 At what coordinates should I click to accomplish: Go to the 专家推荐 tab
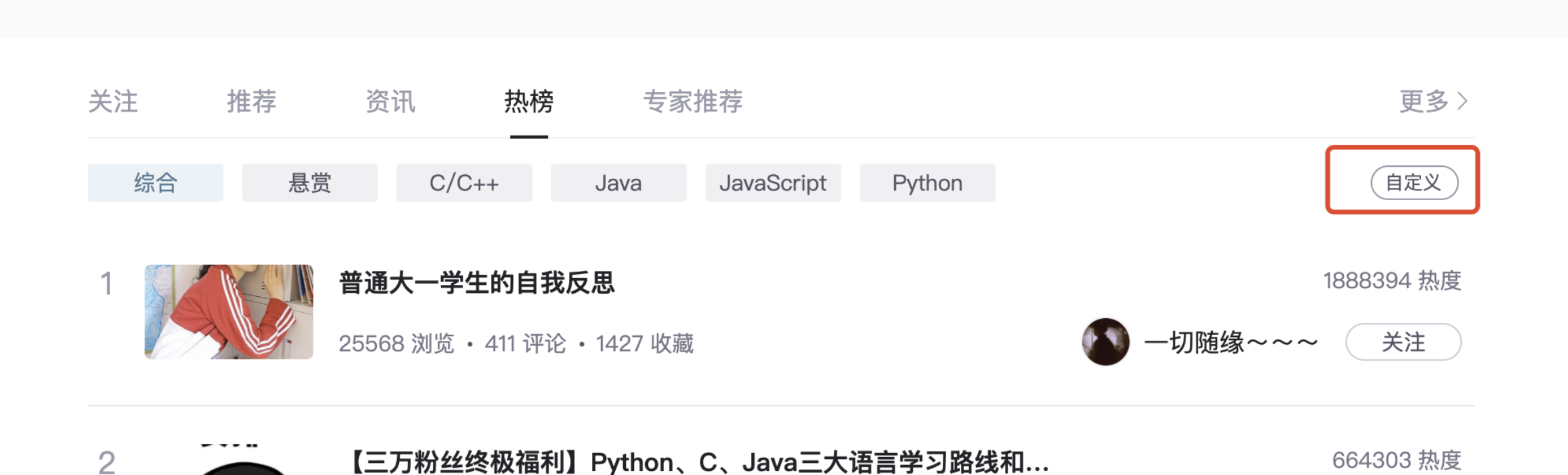pos(693,102)
